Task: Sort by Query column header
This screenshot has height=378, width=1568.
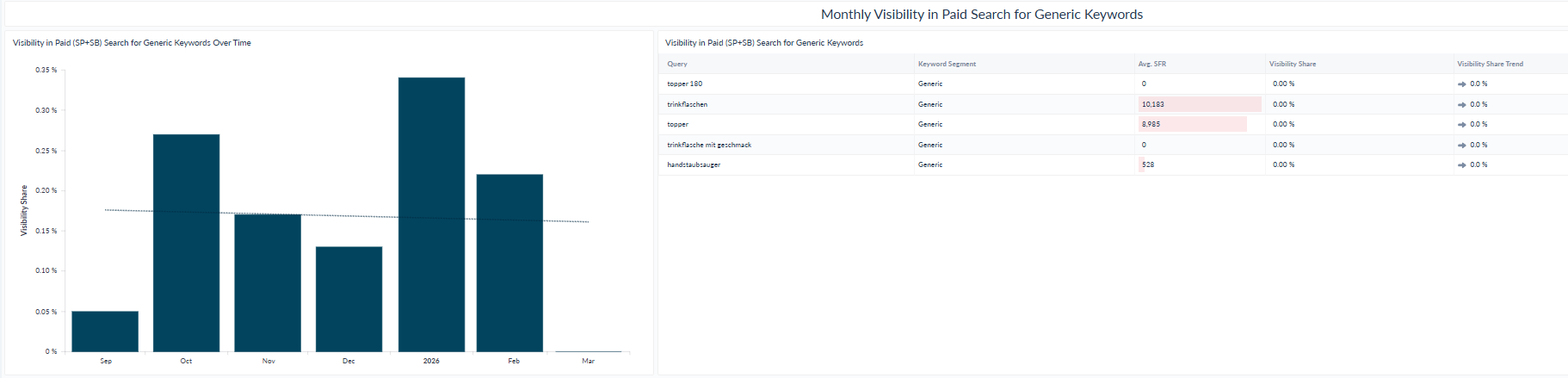Action: pyautogui.click(x=677, y=64)
